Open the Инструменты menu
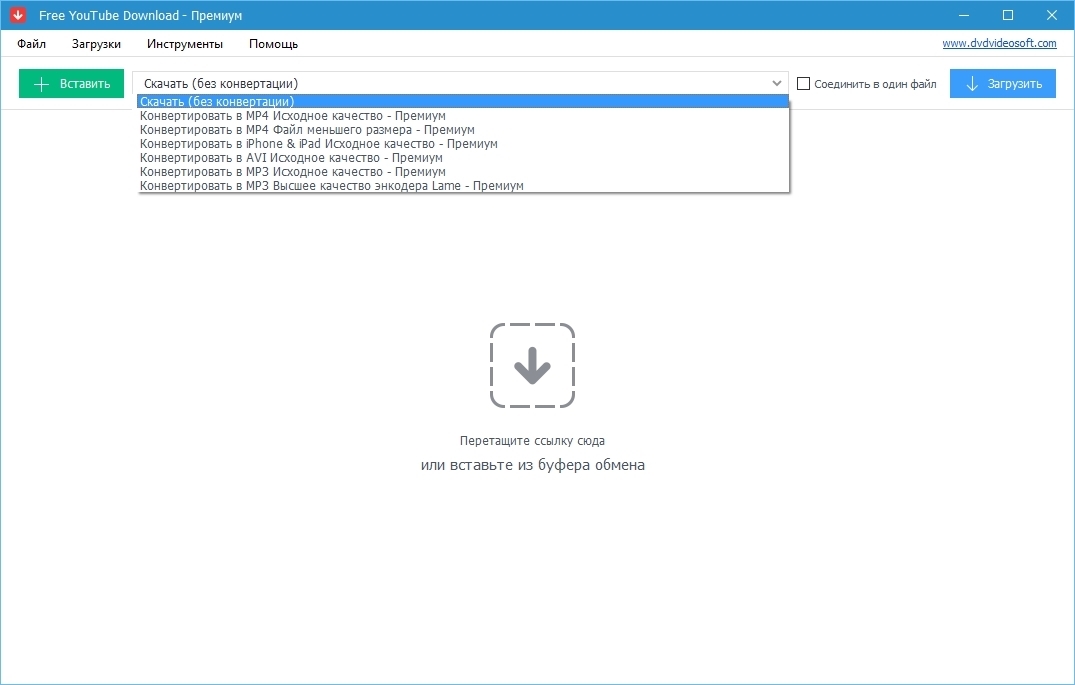This screenshot has height=685, width=1075. pos(184,44)
